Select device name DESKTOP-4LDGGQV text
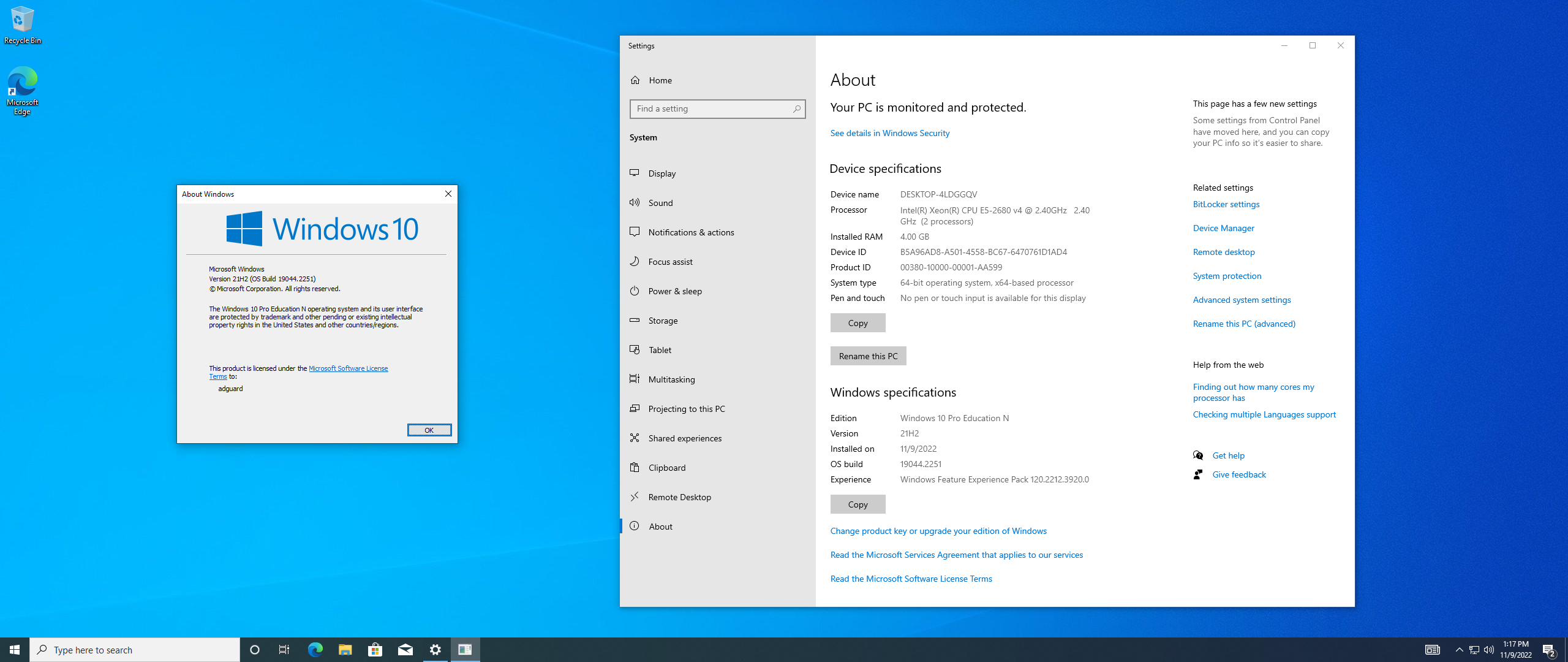Screen dimensions: 1568x662 click(938, 194)
